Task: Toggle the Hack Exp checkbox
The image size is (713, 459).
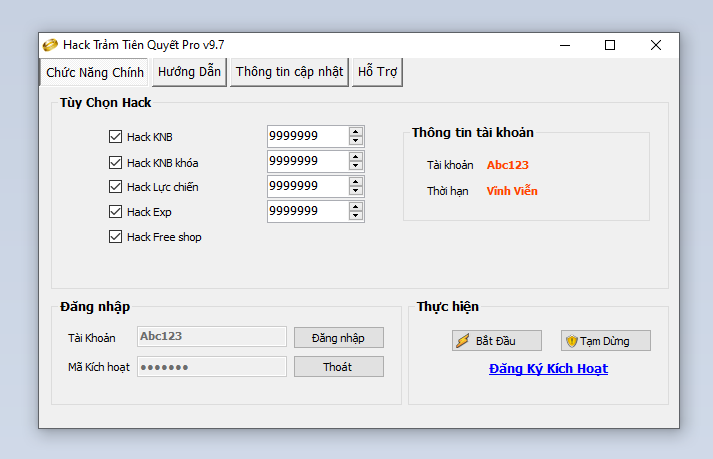Action: [x=115, y=212]
